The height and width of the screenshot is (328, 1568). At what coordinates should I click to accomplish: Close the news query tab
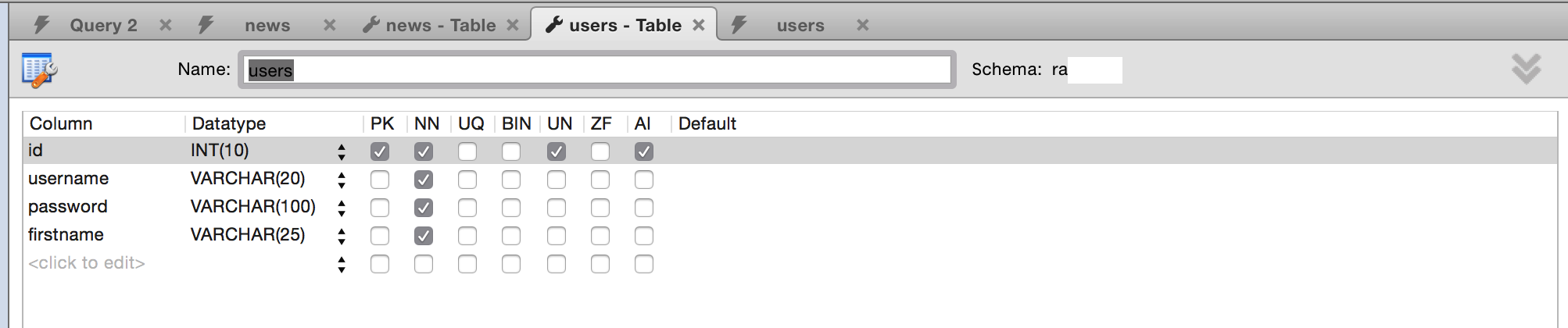(x=330, y=25)
